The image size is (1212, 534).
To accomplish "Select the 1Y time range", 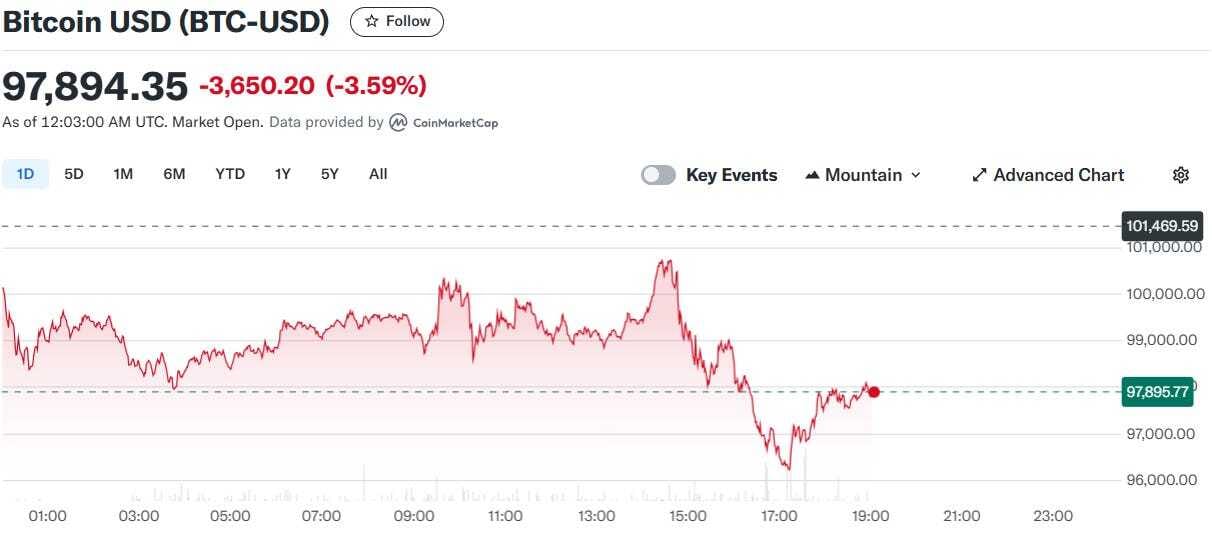I will pos(283,174).
